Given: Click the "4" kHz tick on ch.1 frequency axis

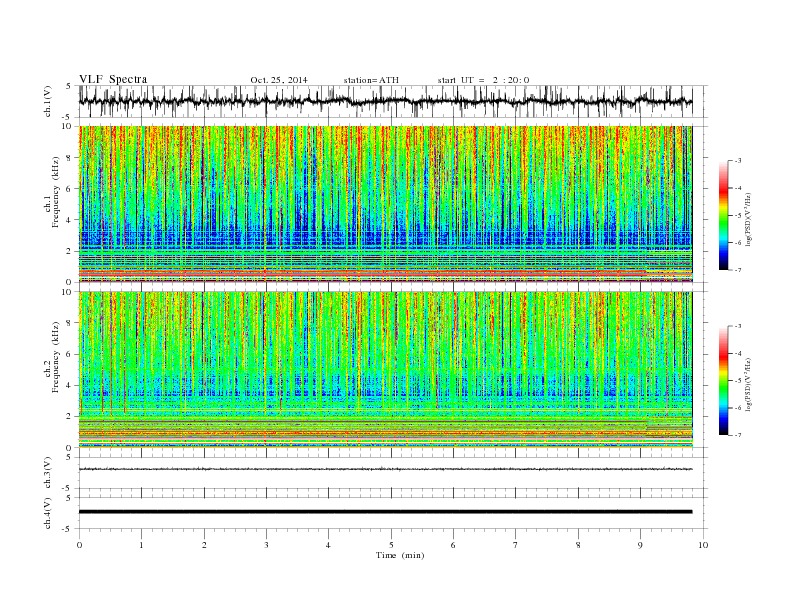Looking at the screenshot, I should tap(70, 220).
